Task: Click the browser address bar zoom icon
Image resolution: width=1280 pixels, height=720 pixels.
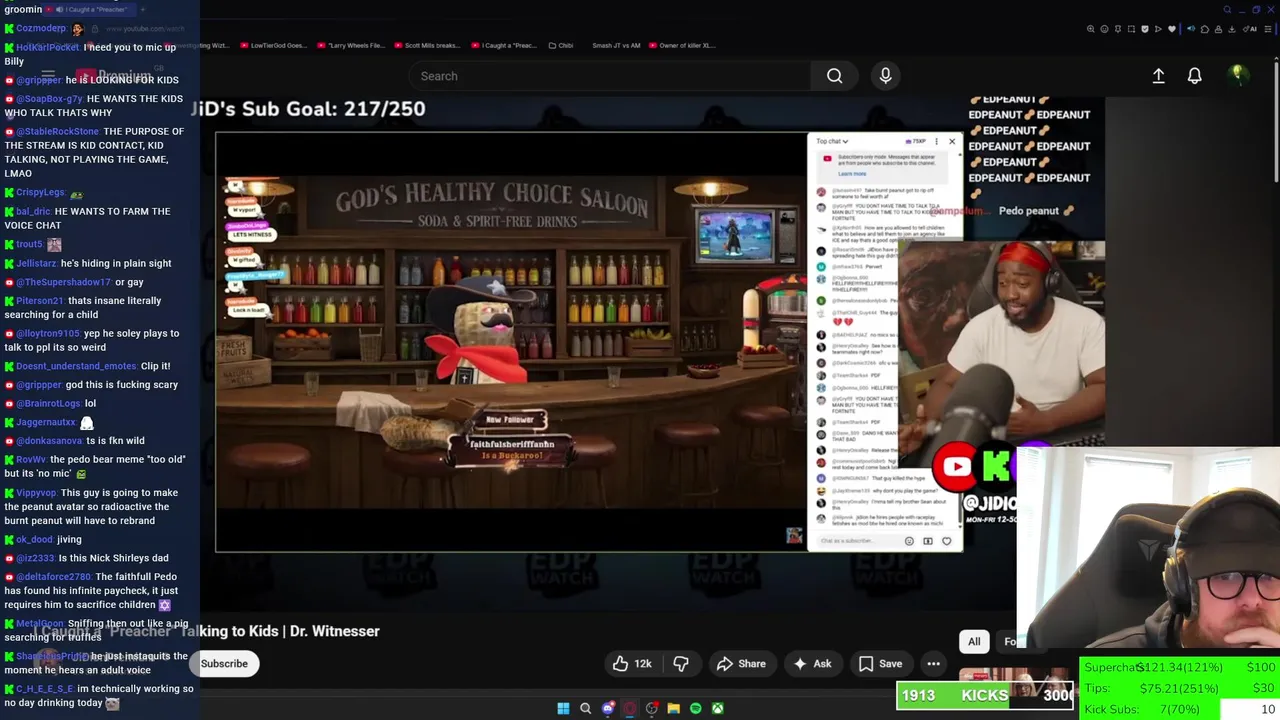Action: coord(1092,29)
